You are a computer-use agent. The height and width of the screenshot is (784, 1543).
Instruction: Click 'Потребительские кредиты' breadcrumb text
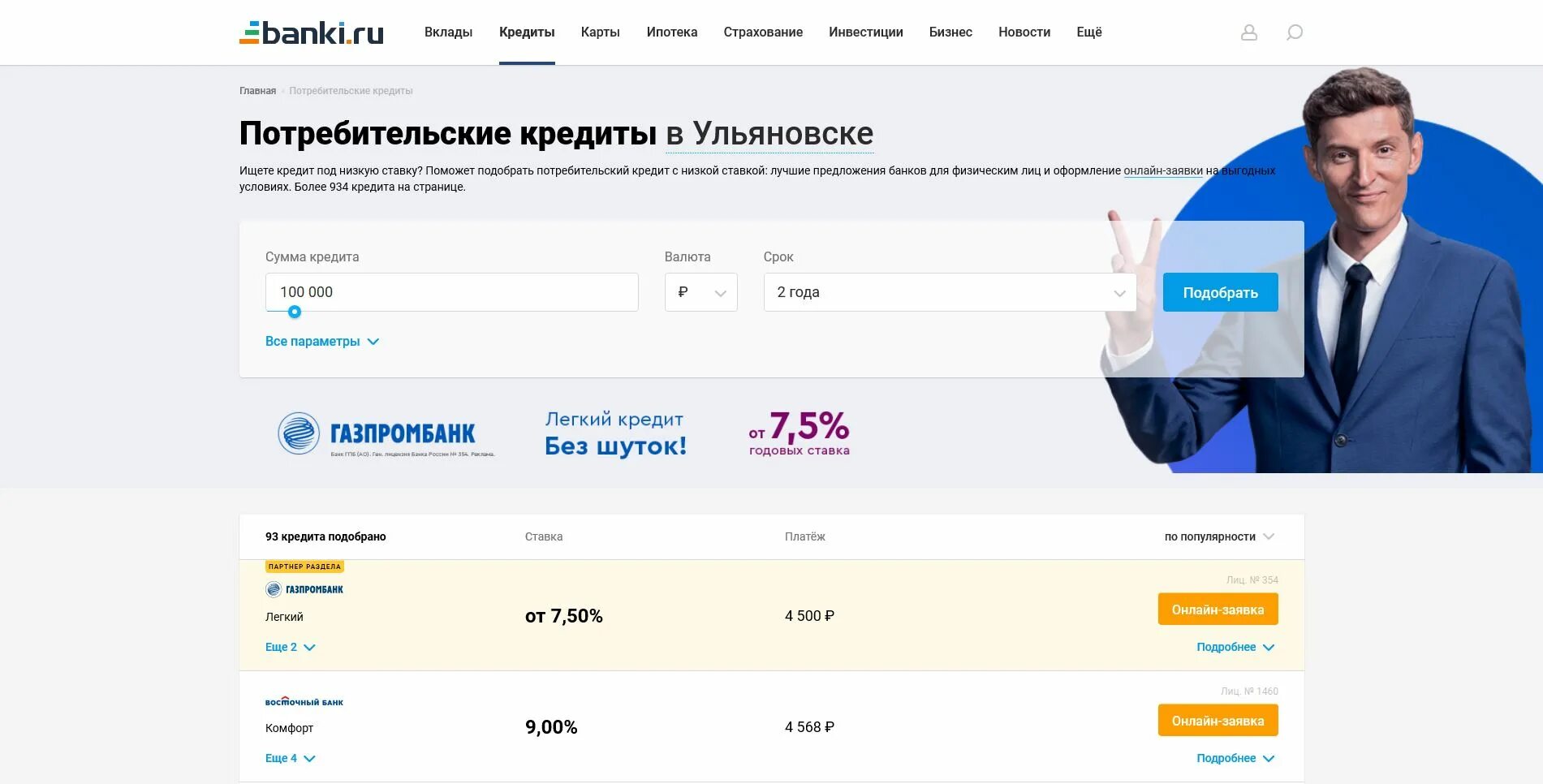click(351, 91)
